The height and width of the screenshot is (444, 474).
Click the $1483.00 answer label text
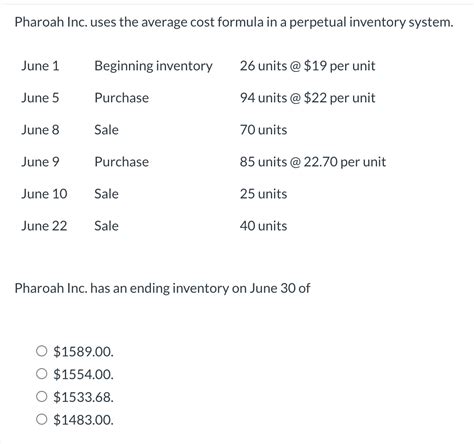point(83,420)
